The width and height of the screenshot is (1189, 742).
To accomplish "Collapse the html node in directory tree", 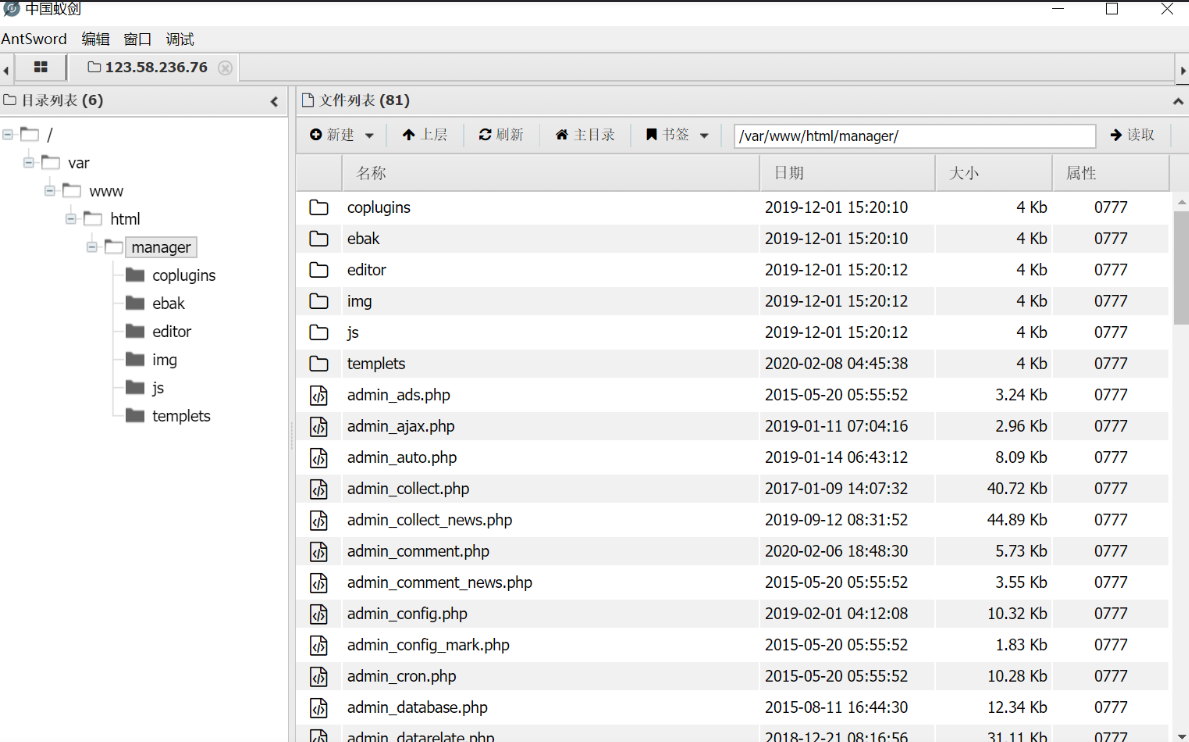I will pos(70,218).
